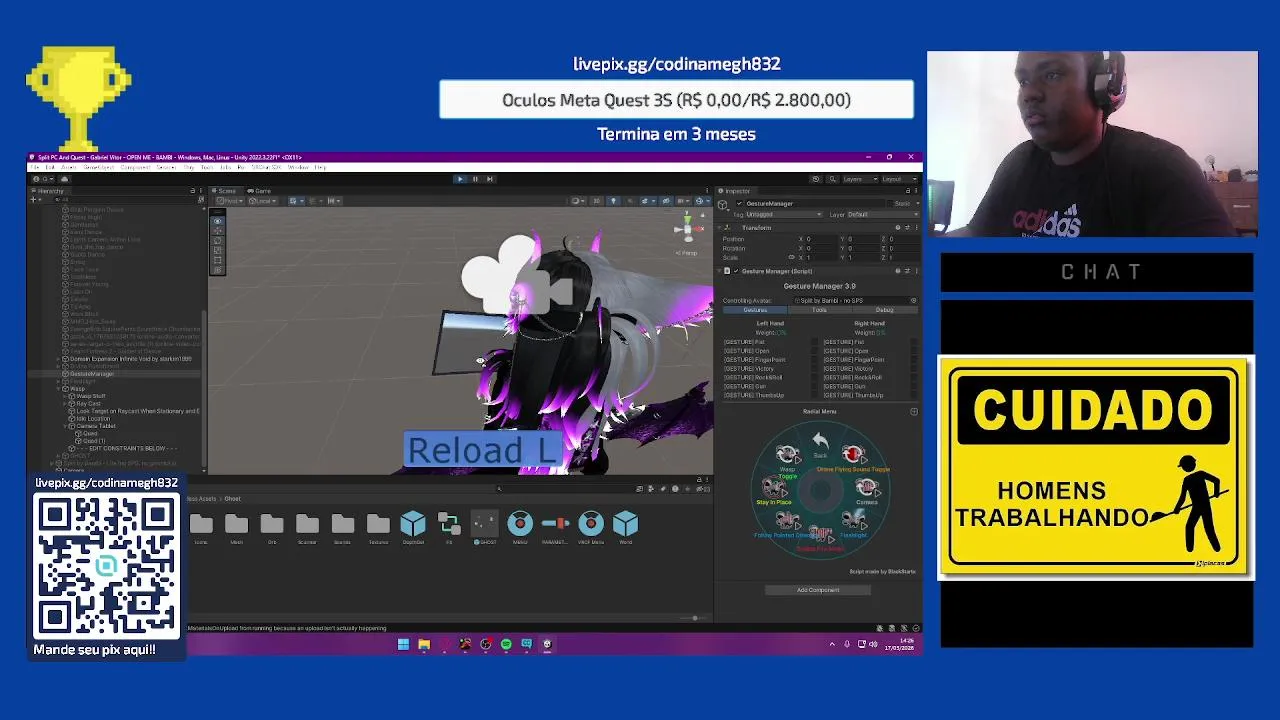This screenshot has width=1280, height=720.
Task: Toggle left hand Fist gesture checkbox
Action: [814, 342]
